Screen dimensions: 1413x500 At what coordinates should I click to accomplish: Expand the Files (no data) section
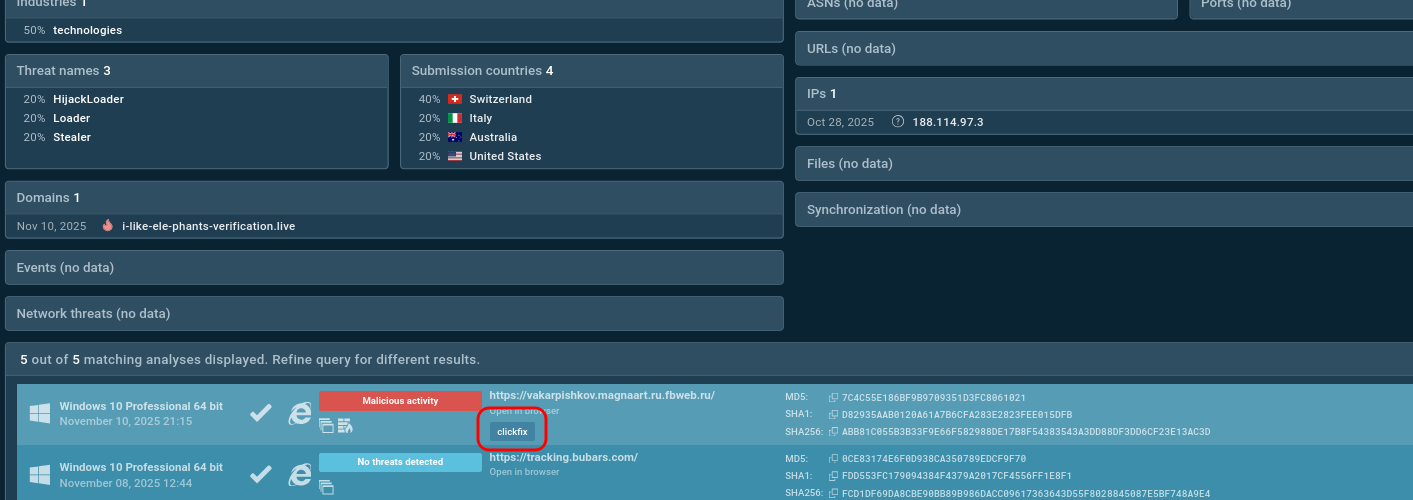[1104, 163]
